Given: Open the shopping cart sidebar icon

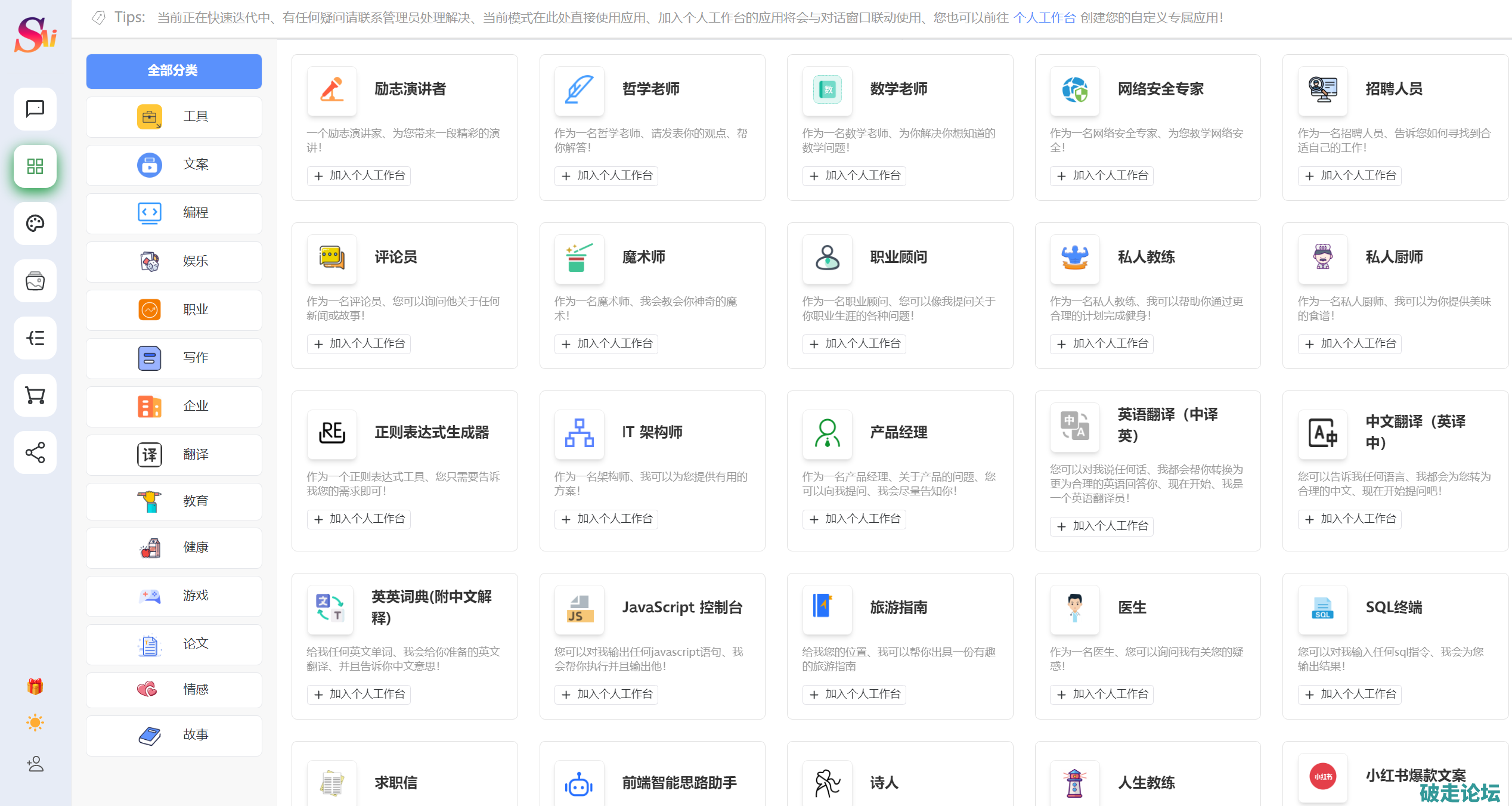Looking at the screenshot, I should click(x=35, y=395).
